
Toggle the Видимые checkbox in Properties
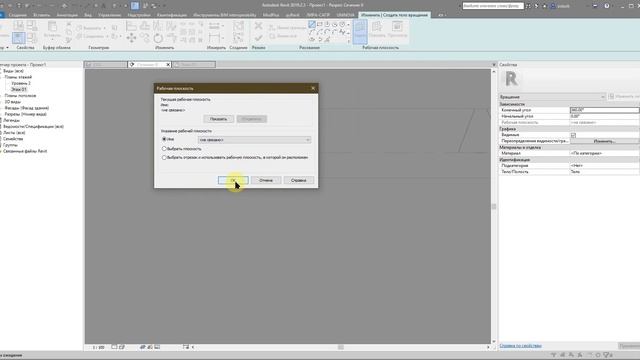point(573,135)
